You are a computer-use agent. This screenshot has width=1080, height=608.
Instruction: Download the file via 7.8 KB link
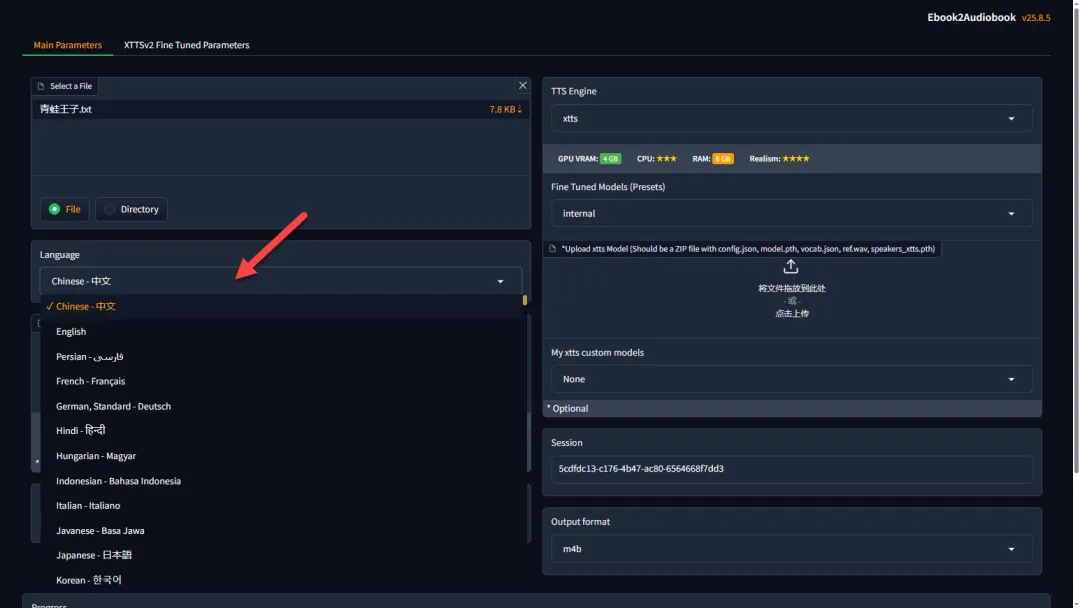pos(505,109)
